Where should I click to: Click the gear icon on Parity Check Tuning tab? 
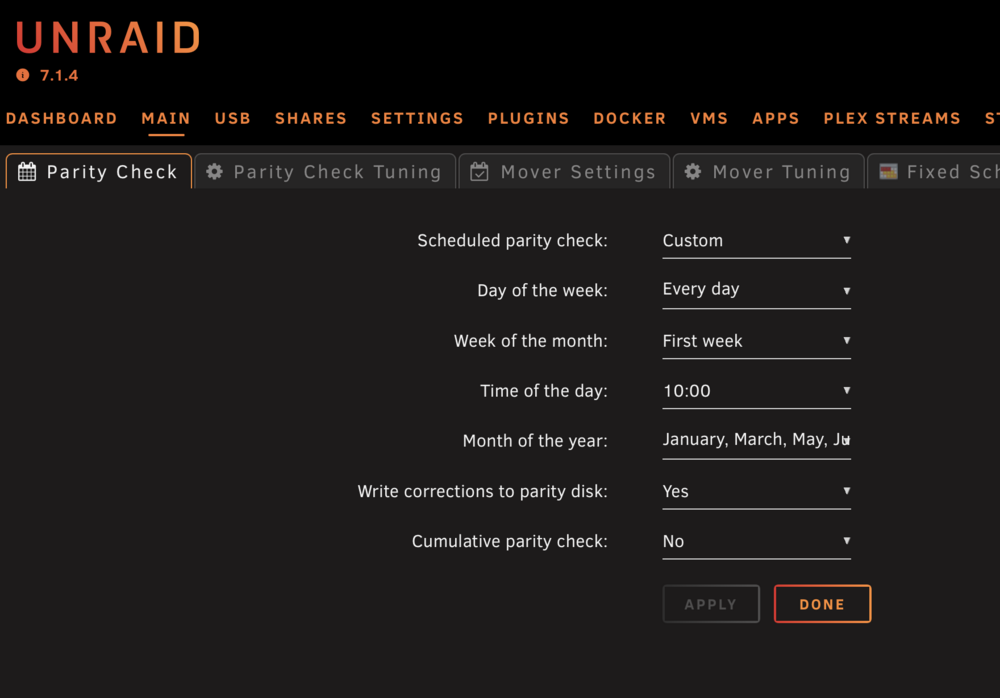214,172
